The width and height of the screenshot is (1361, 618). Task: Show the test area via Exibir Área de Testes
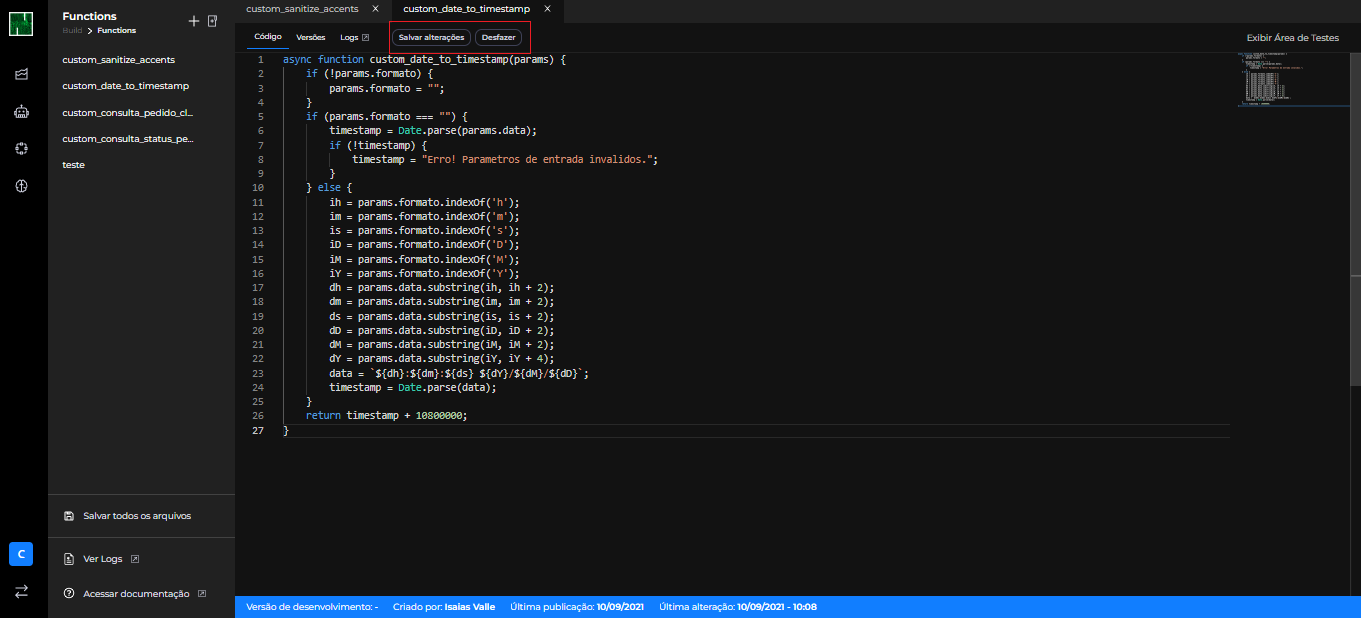pyautogui.click(x=1292, y=38)
